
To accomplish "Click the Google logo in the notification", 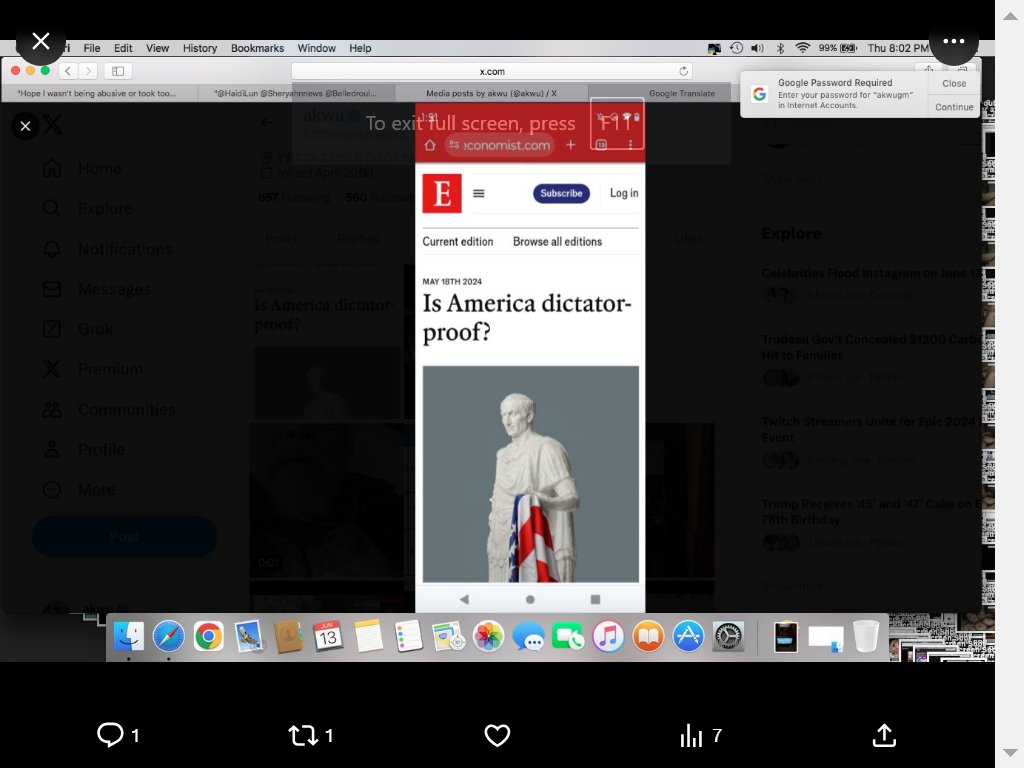I will pos(759,93).
